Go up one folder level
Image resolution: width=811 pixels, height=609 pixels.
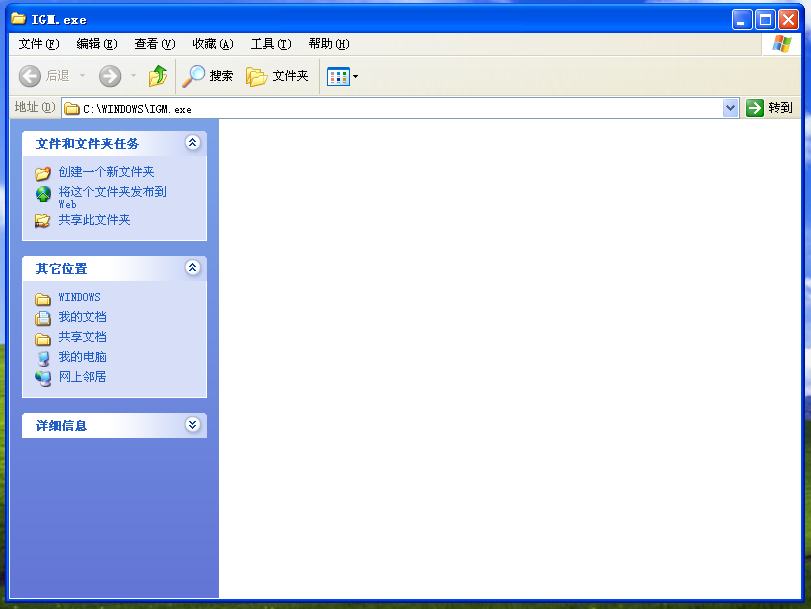pyautogui.click(x=158, y=76)
